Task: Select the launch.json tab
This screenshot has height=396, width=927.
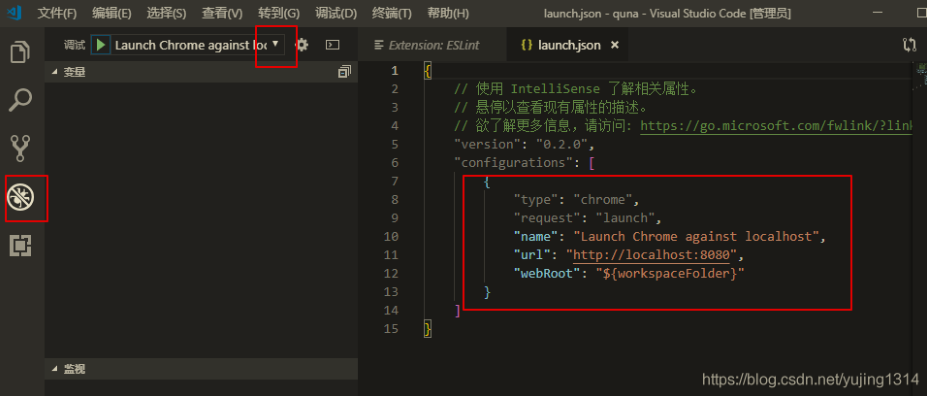Action: pyautogui.click(x=568, y=45)
